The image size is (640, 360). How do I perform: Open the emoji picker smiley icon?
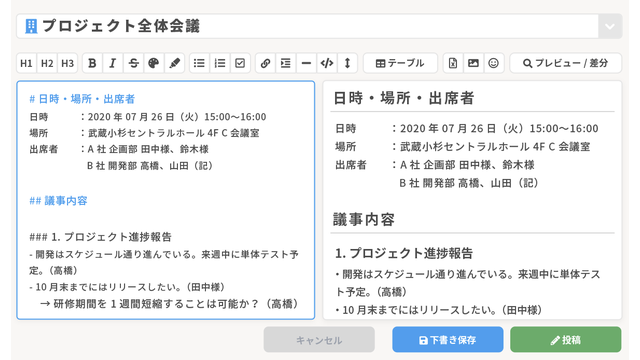click(x=493, y=63)
